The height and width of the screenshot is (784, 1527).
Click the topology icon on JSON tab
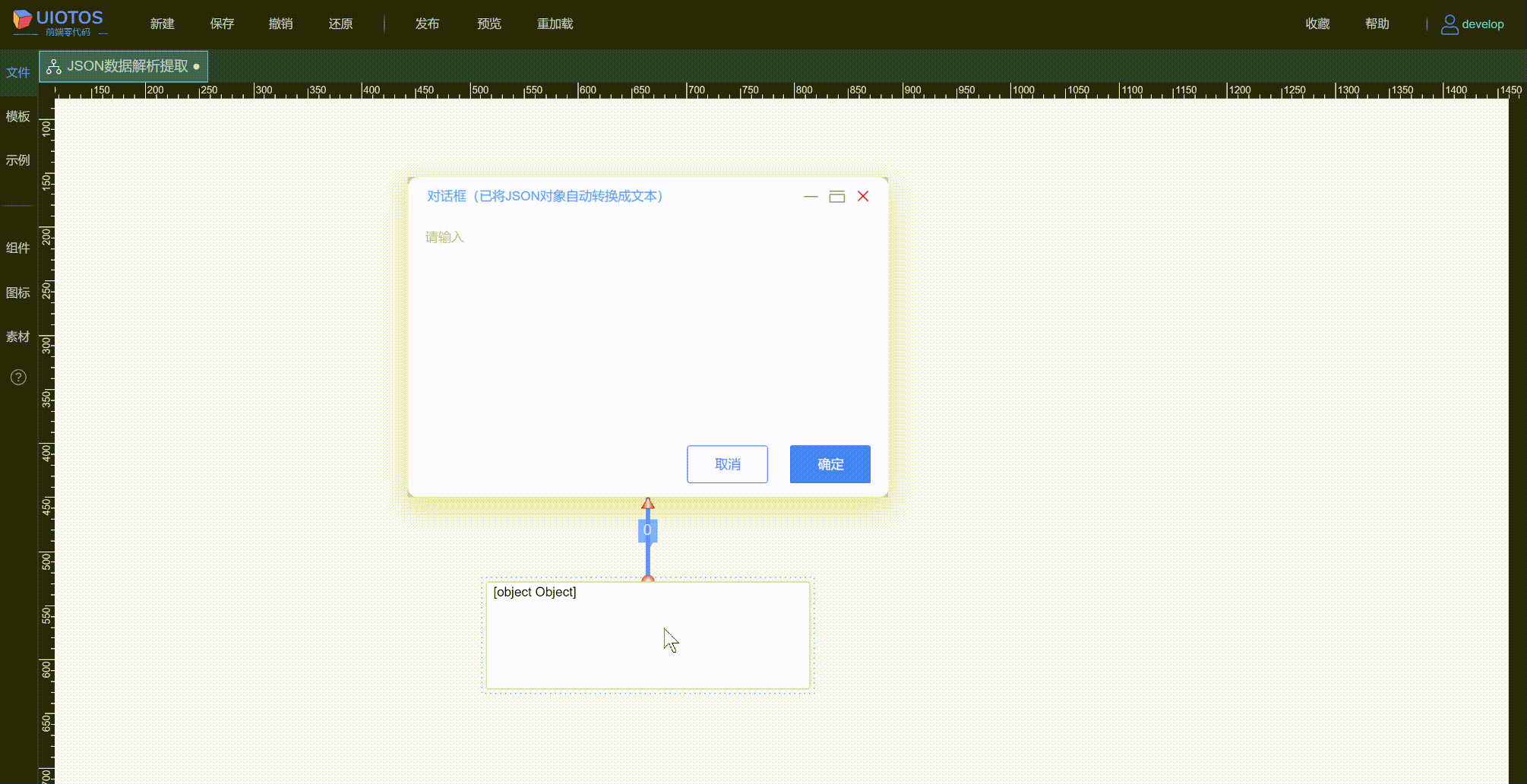coord(54,67)
